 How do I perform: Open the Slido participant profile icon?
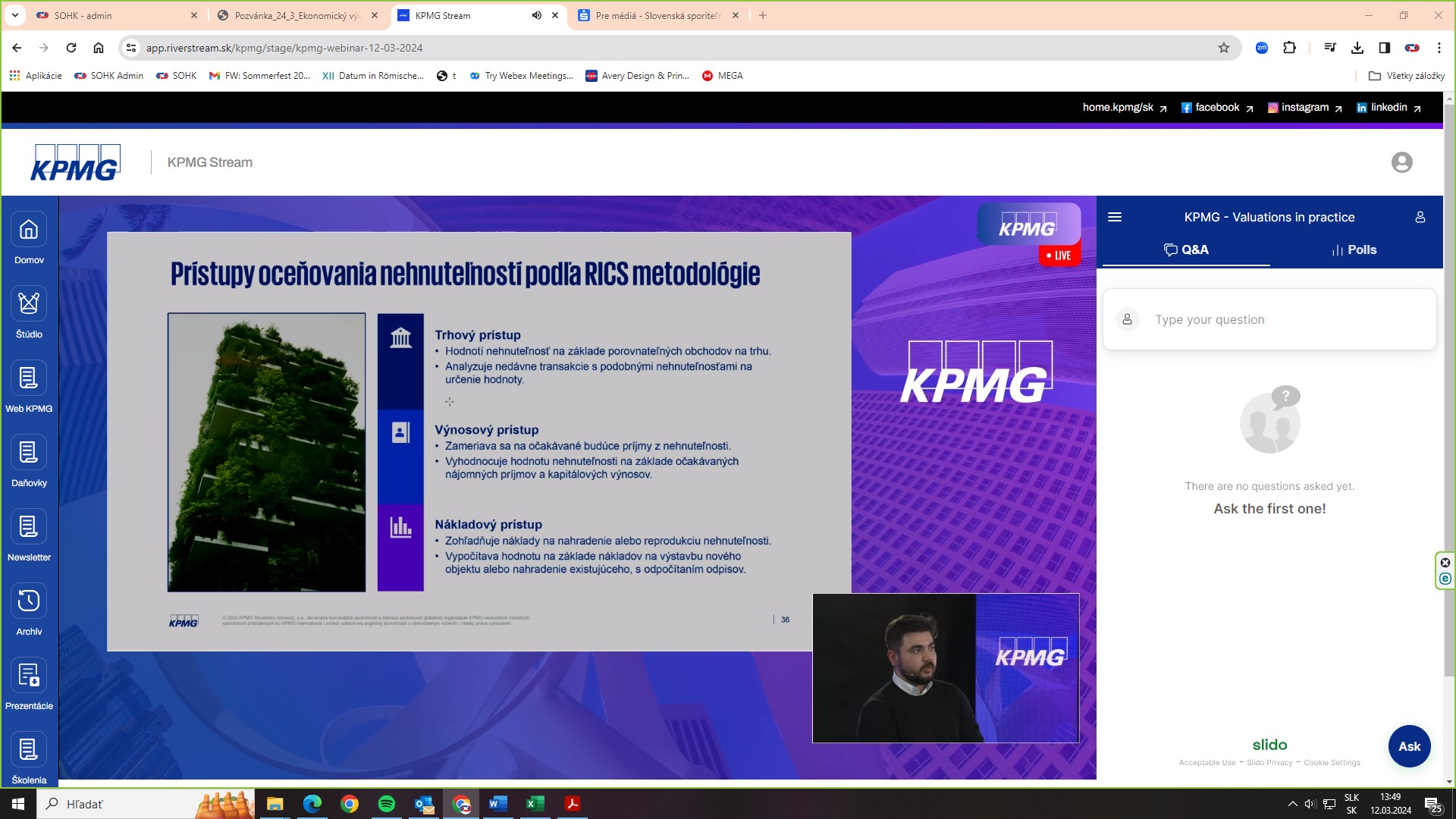tap(1420, 218)
